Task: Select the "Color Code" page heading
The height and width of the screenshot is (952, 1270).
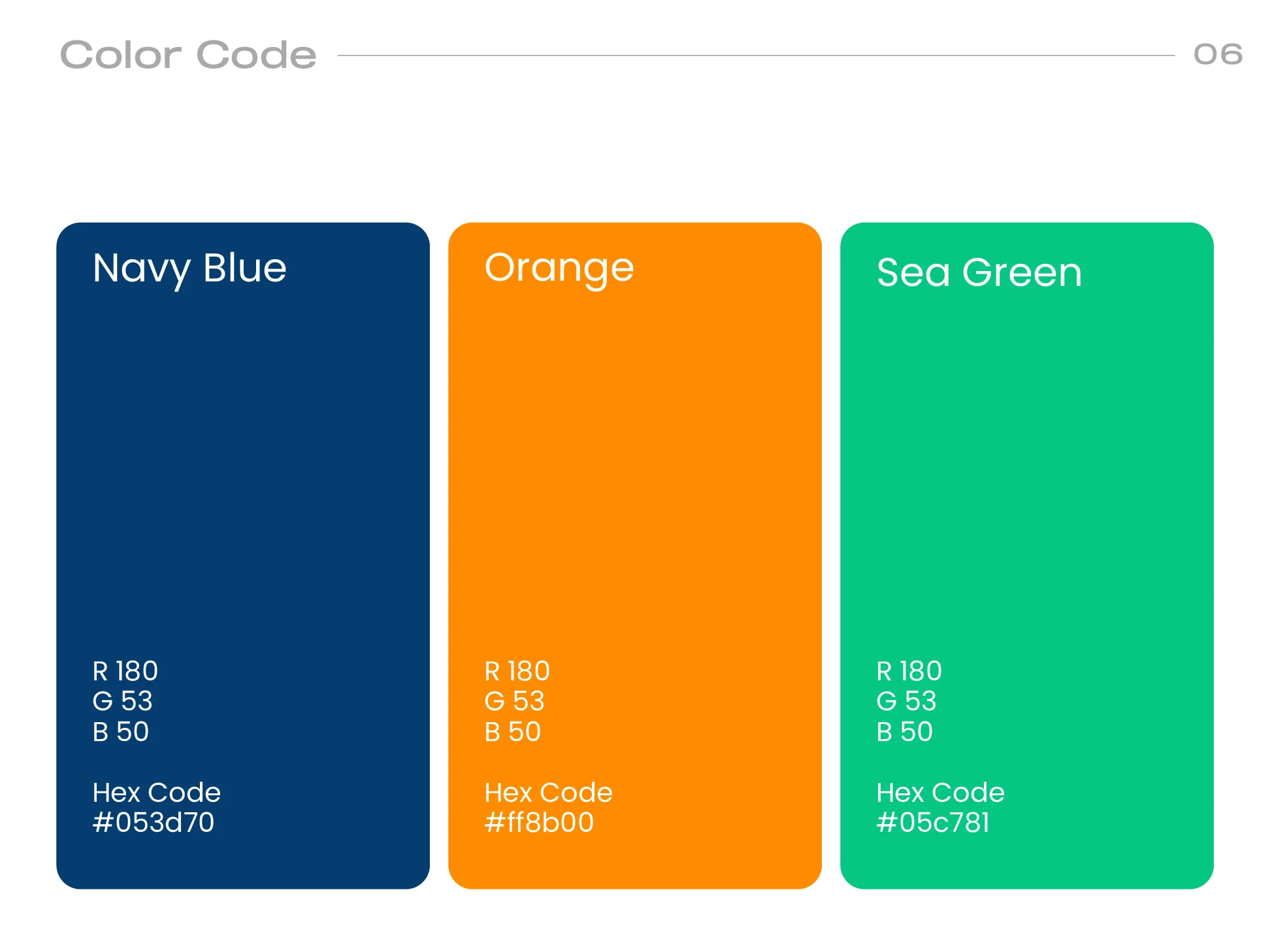Action: click(188, 55)
